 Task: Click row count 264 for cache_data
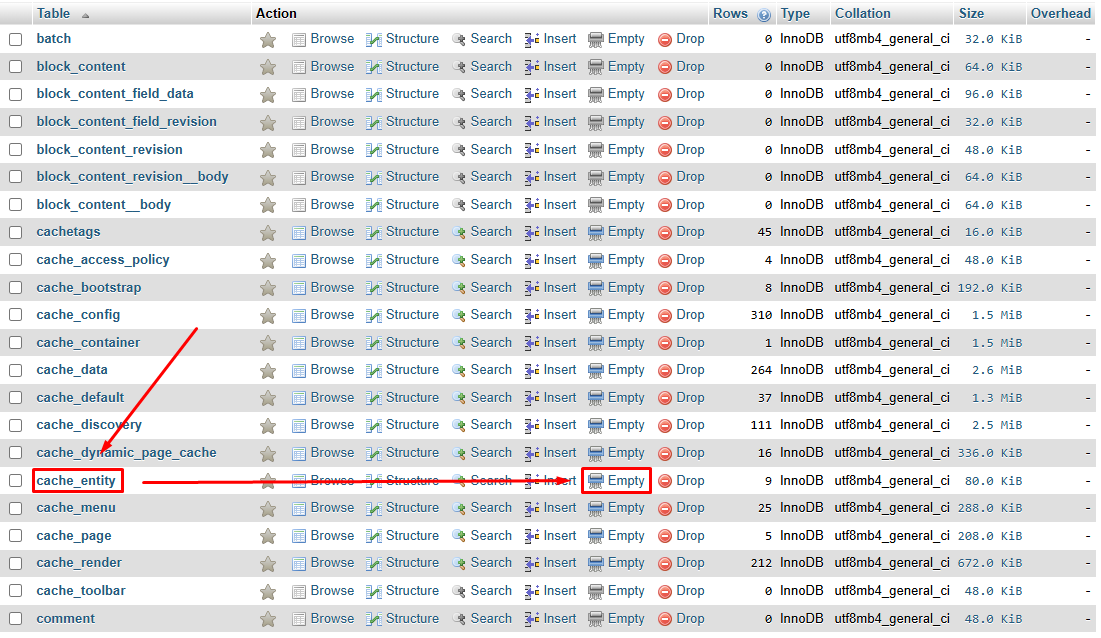[x=761, y=371]
